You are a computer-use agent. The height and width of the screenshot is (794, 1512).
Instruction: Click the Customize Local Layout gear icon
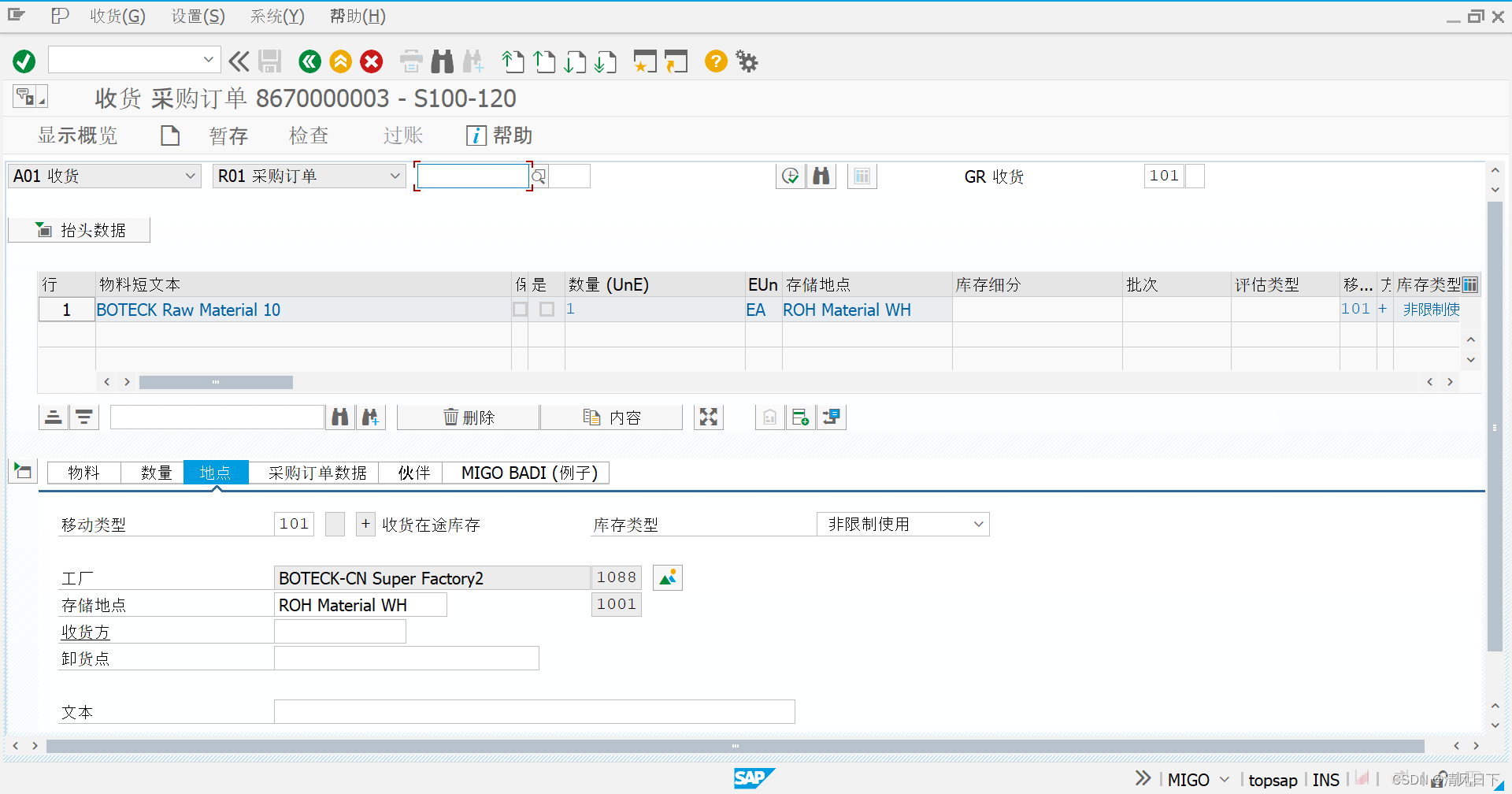(747, 61)
